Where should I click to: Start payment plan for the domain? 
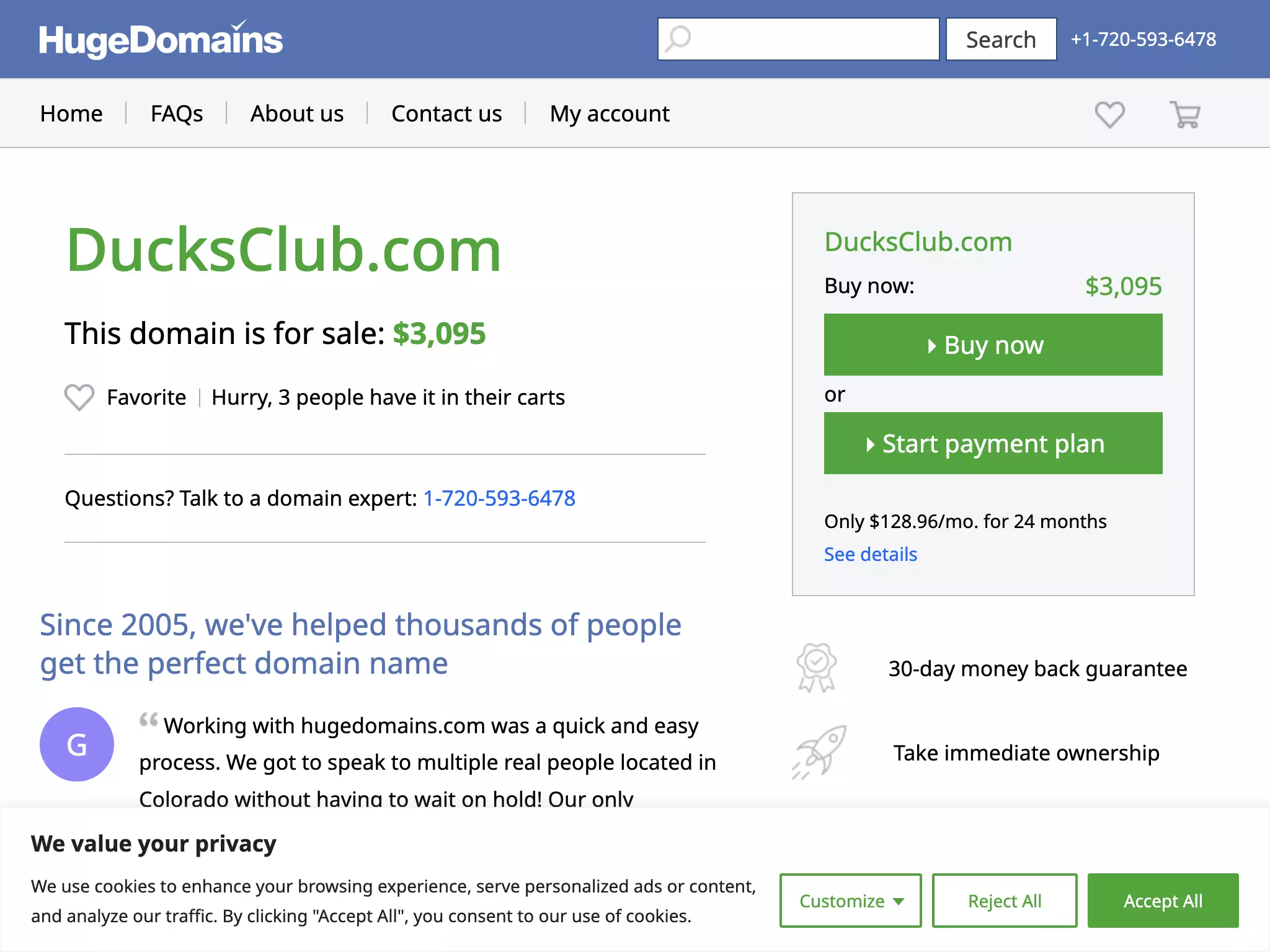tap(993, 443)
